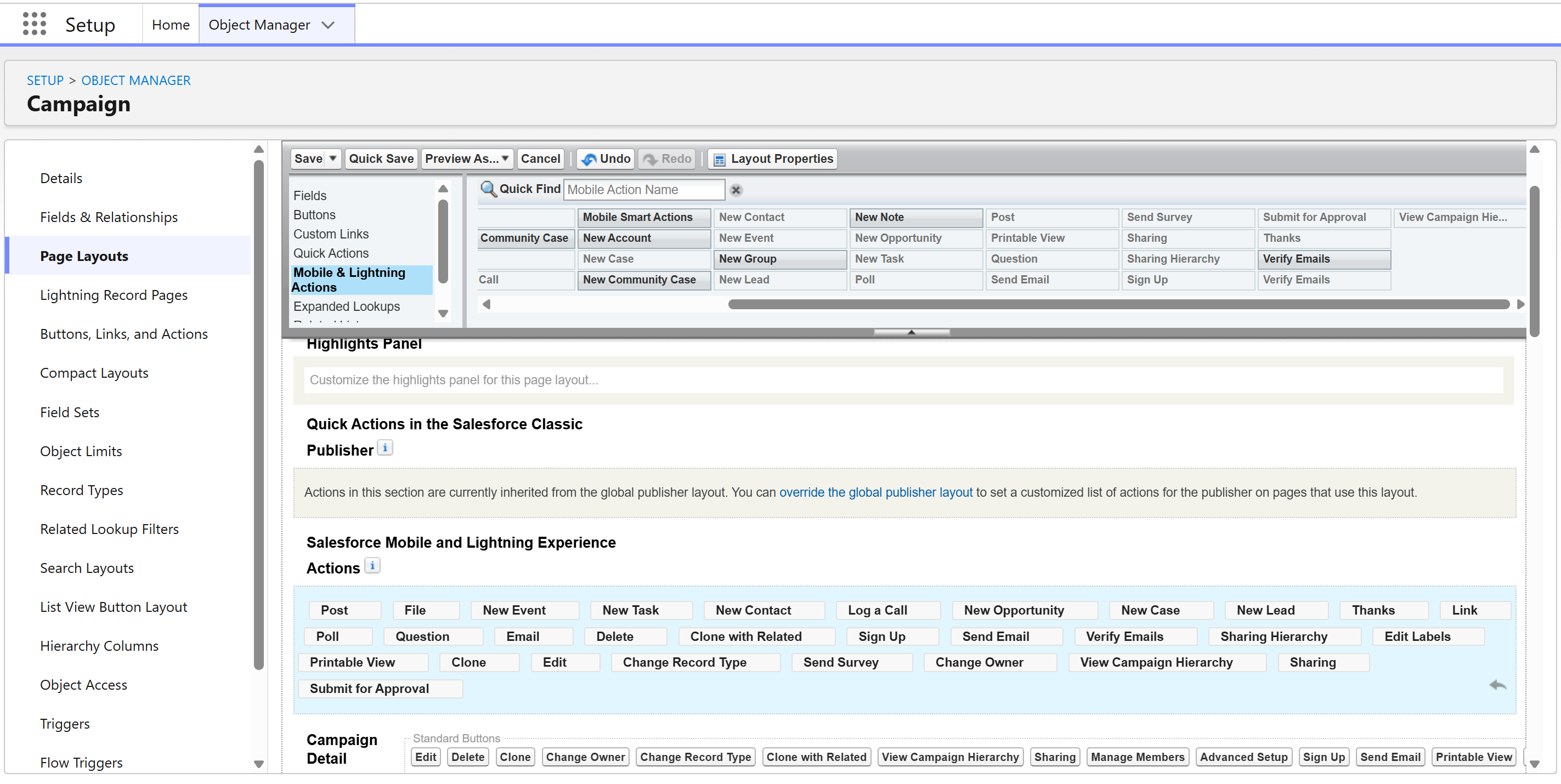1561x784 pixels.
Task: Open the App Launcher grid icon
Action: click(x=35, y=24)
